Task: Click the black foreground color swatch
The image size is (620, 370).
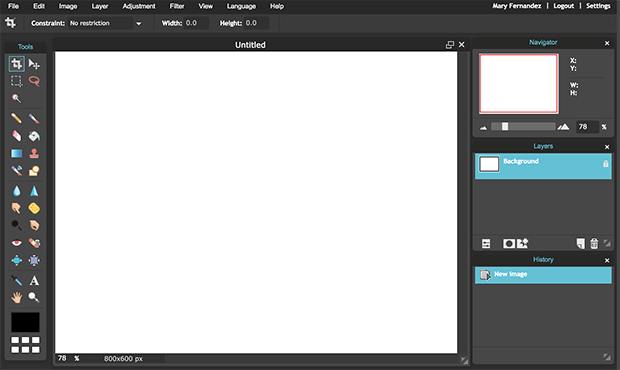Action: point(25,322)
